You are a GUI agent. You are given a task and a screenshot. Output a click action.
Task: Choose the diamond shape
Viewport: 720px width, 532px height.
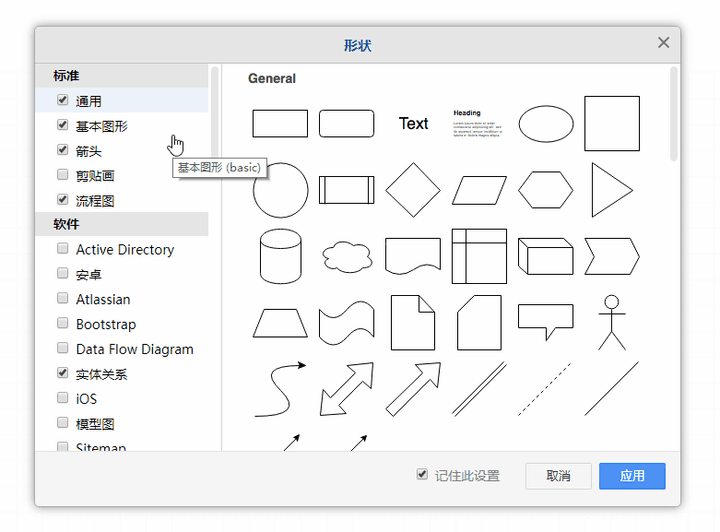tap(412, 190)
